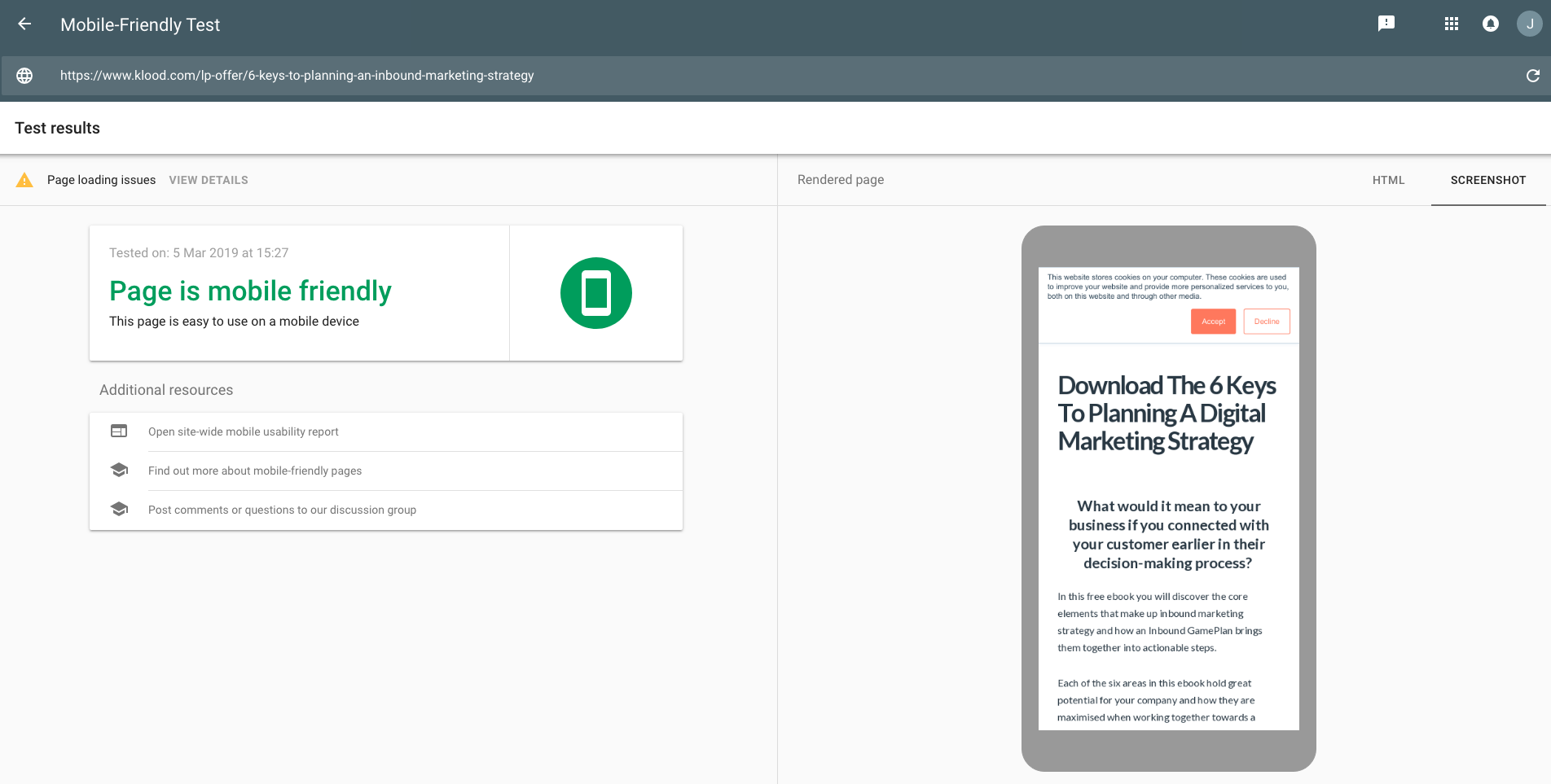Click the globe icon beside the URL

25,75
